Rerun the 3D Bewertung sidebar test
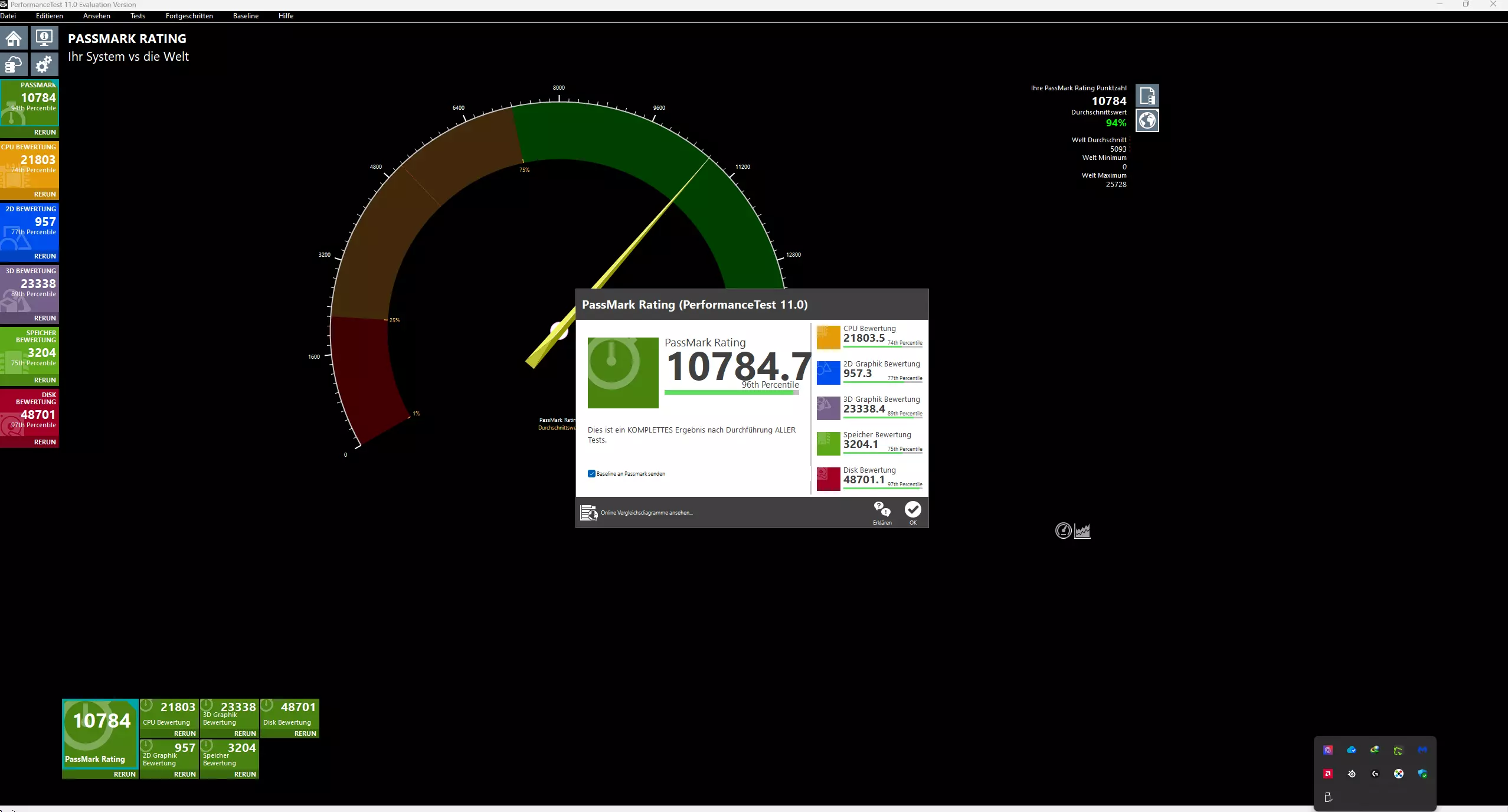1508x812 pixels. tap(45, 318)
